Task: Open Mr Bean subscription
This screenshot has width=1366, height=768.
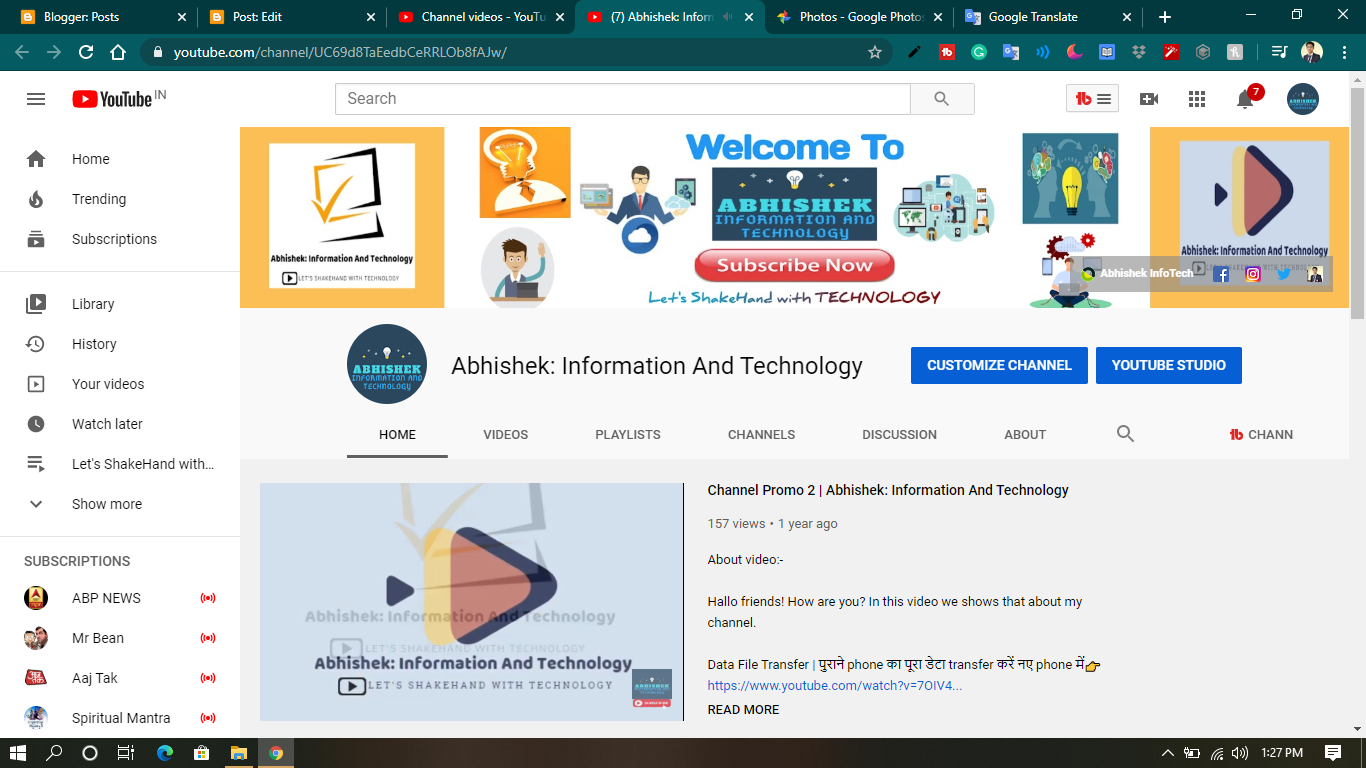Action: point(120,638)
